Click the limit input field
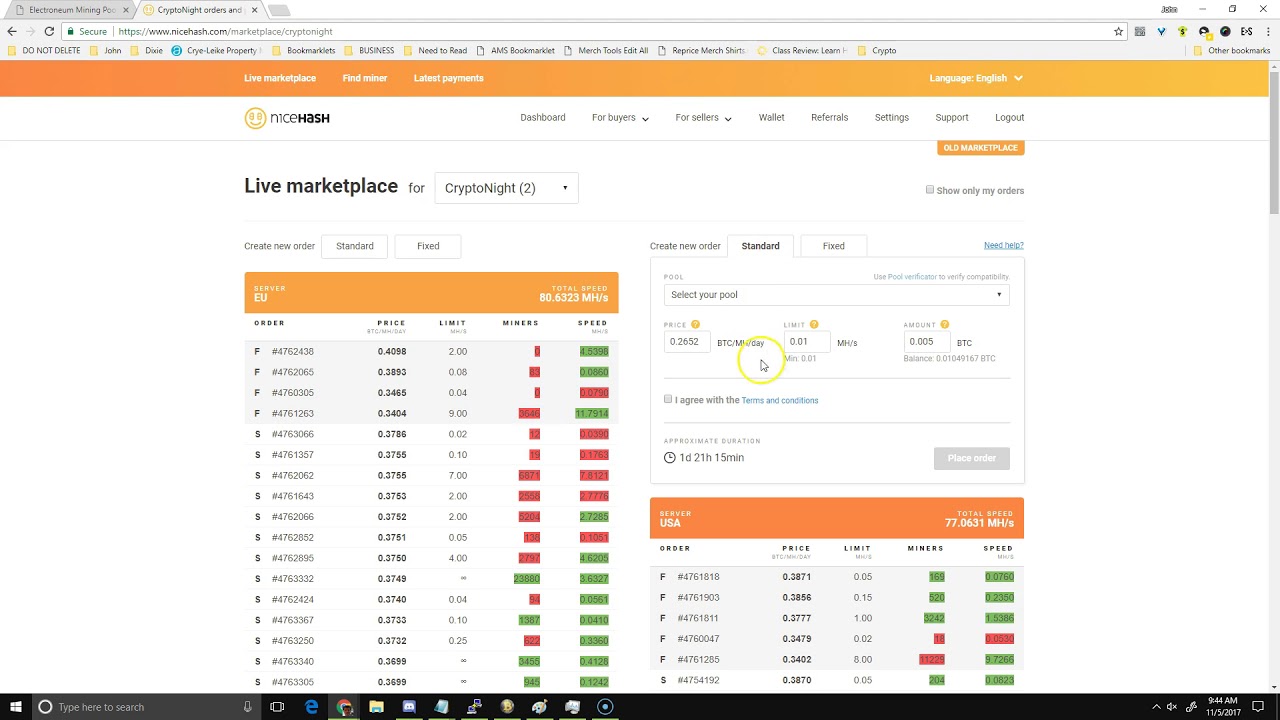 [806, 342]
